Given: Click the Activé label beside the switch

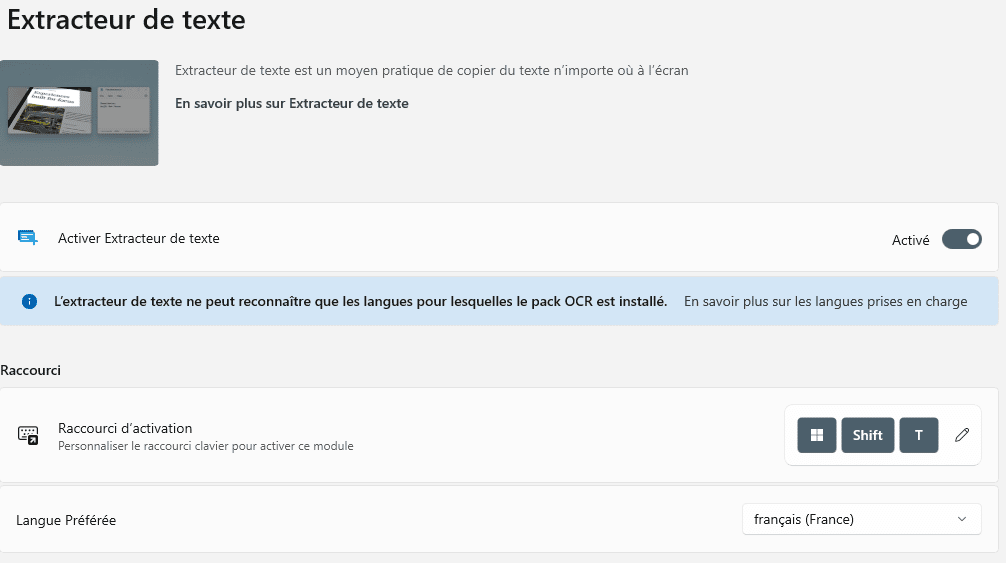Looking at the screenshot, I should (x=910, y=240).
